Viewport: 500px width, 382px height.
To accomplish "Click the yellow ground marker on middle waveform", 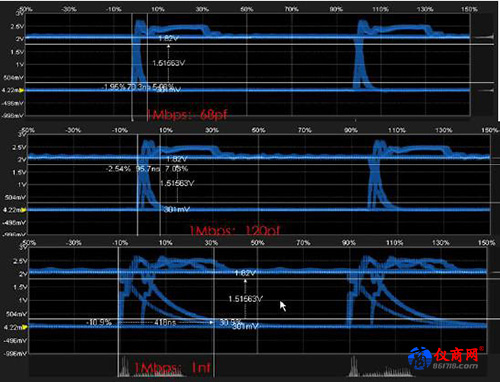I will point(23,210).
